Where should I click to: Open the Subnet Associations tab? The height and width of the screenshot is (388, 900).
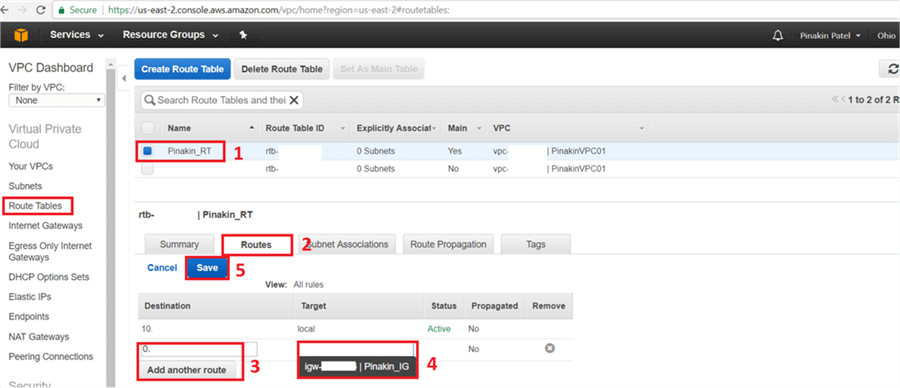(x=348, y=244)
